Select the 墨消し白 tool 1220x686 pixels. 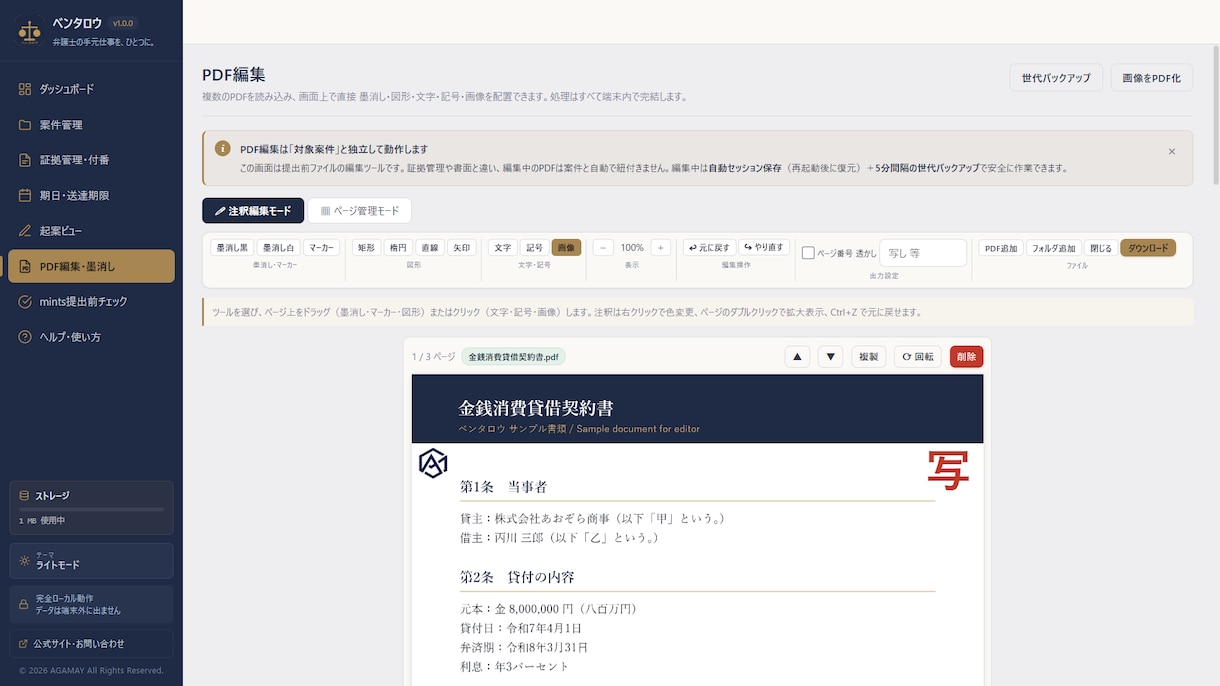(x=279, y=247)
